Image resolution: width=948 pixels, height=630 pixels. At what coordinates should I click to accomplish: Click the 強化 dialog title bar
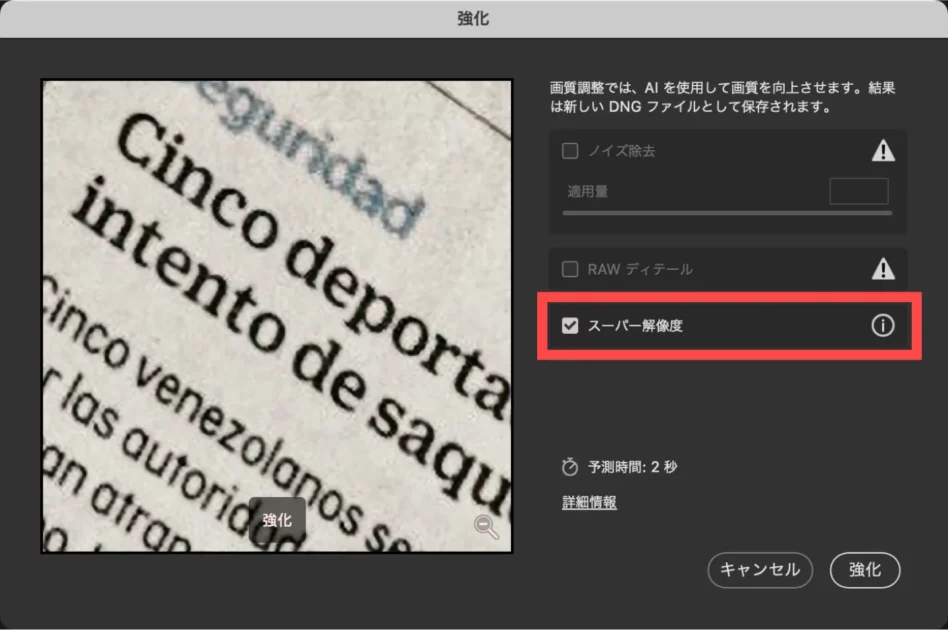[x=474, y=18]
